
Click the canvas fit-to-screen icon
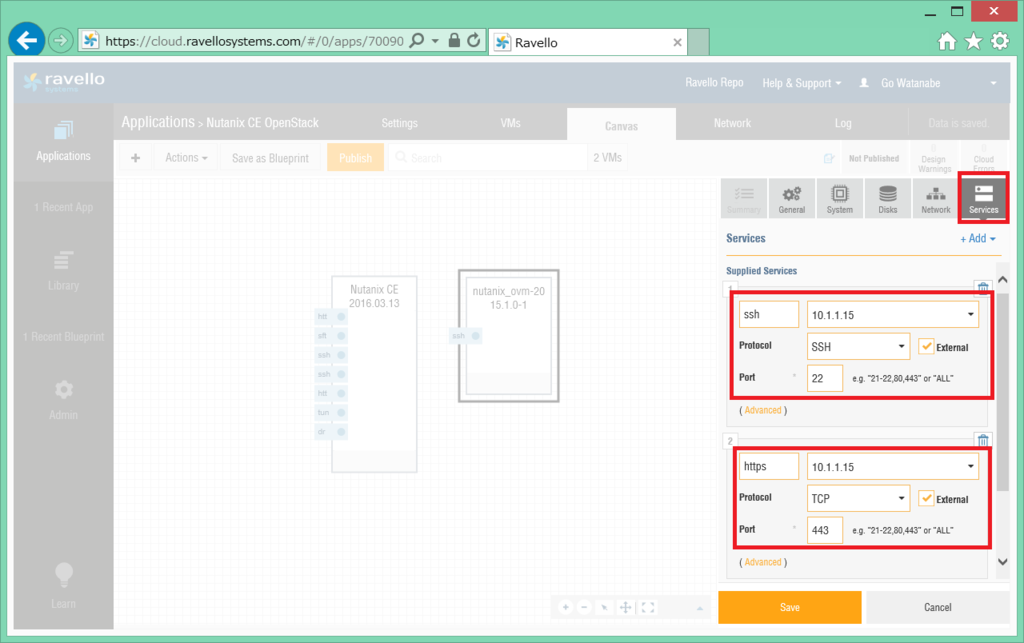(648, 607)
